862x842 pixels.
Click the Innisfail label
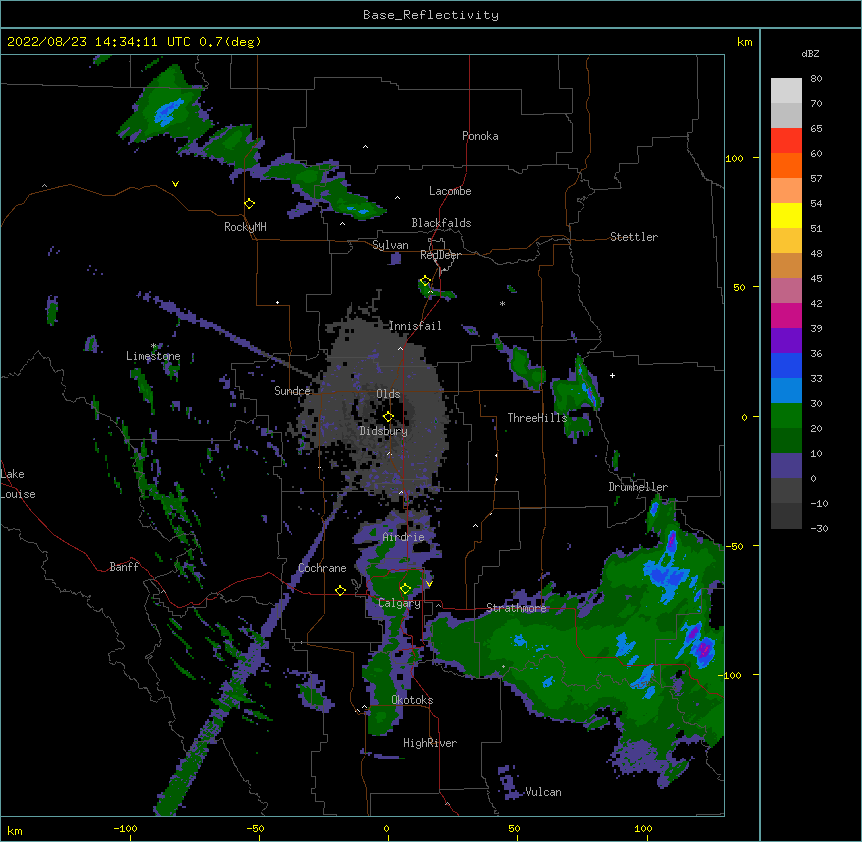tap(415, 326)
